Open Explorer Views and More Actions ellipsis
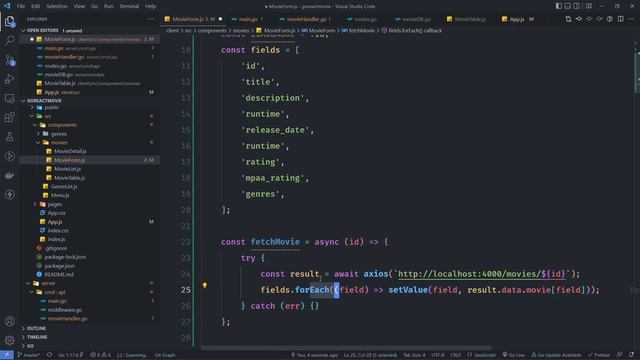Viewport: 640px width, 360px height. pos(151,19)
